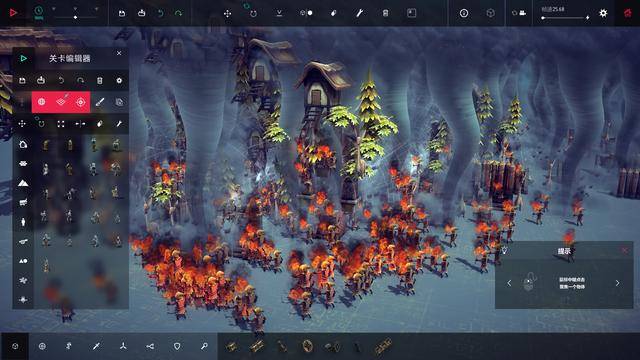Screen dimensions: 640x360
Task: Toggle the time-scale clock icon at top
Action: click(39, 12)
